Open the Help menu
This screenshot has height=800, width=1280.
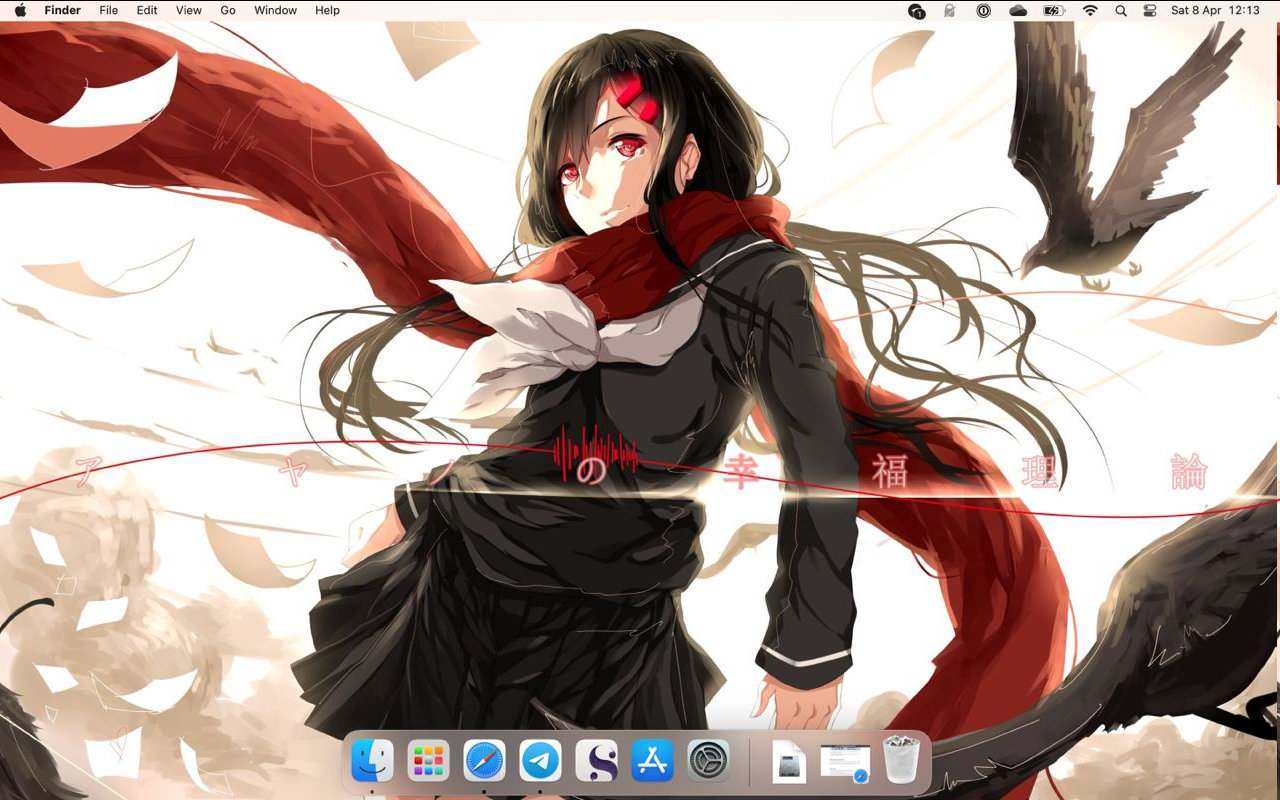point(327,10)
